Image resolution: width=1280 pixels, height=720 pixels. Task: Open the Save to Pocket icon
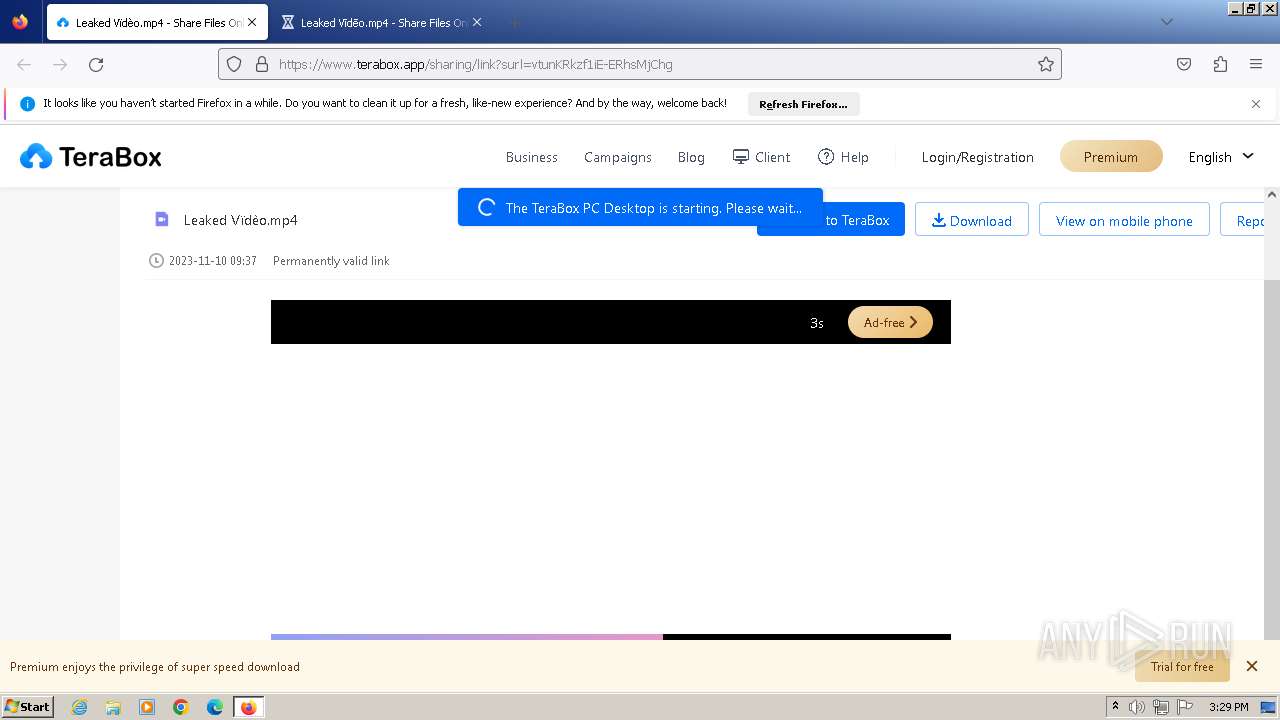[1184, 64]
